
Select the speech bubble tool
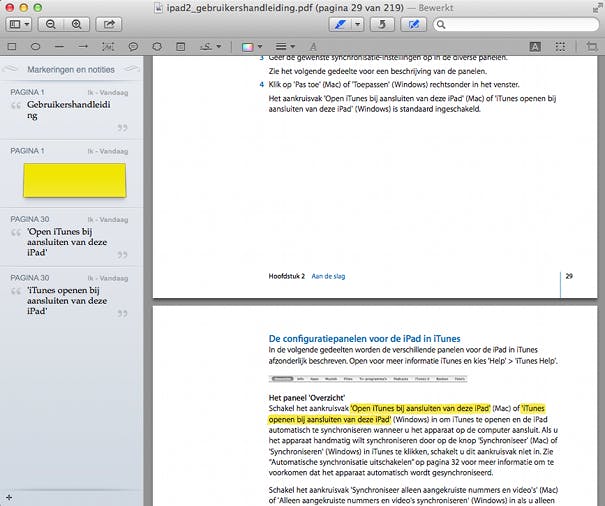coord(133,47)
